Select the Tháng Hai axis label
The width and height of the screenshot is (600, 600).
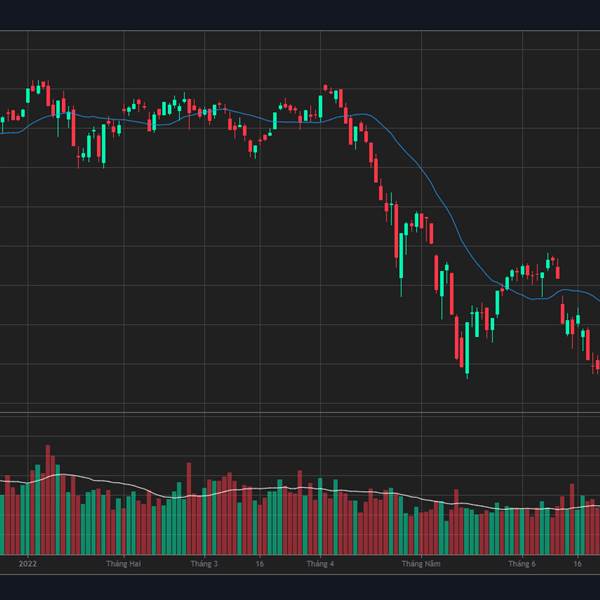coord(124,564)
